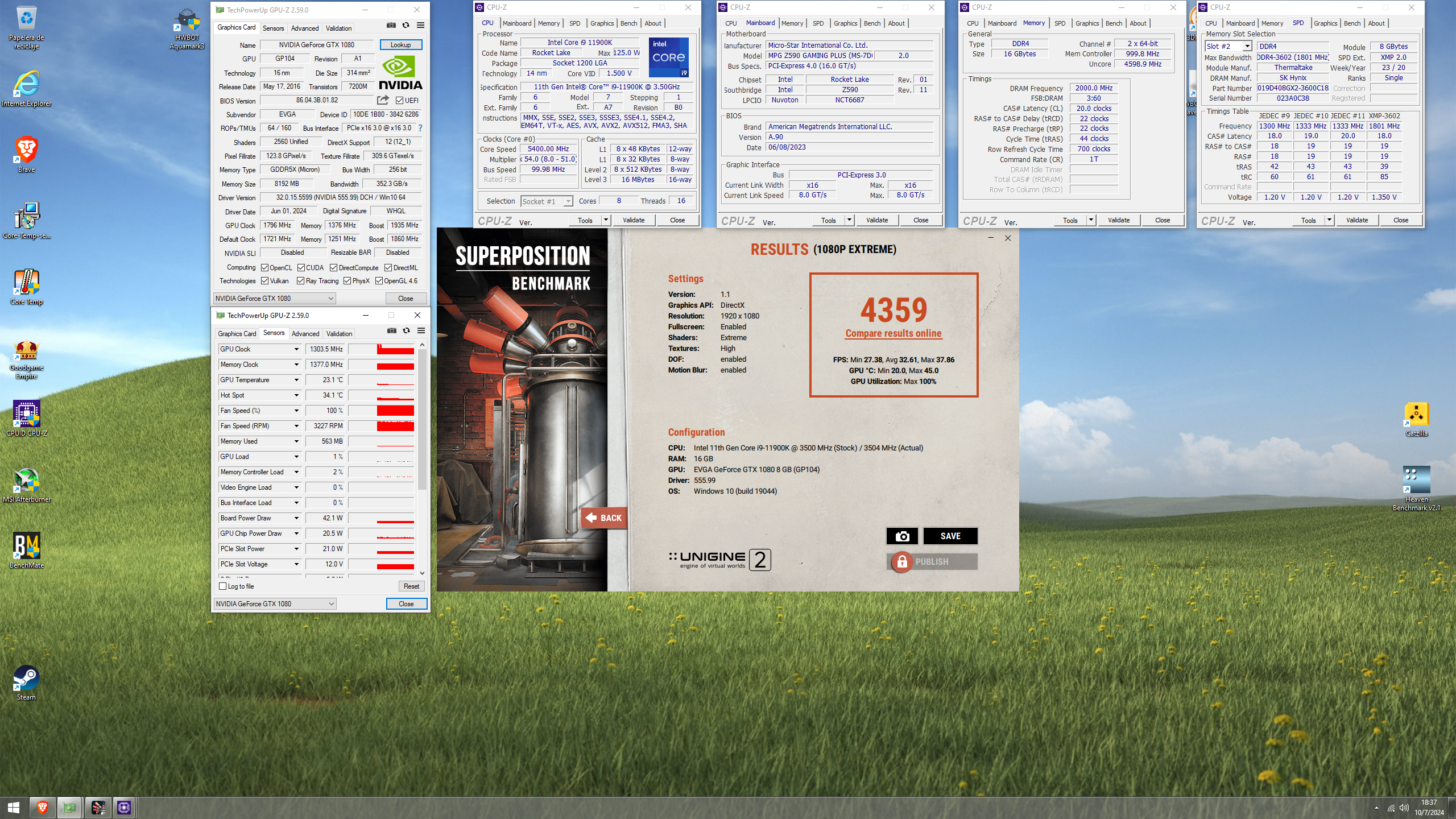Open the Goodgame Empire desktop icon
This screenshot has height=819, width=1456.
click(27, 359)
